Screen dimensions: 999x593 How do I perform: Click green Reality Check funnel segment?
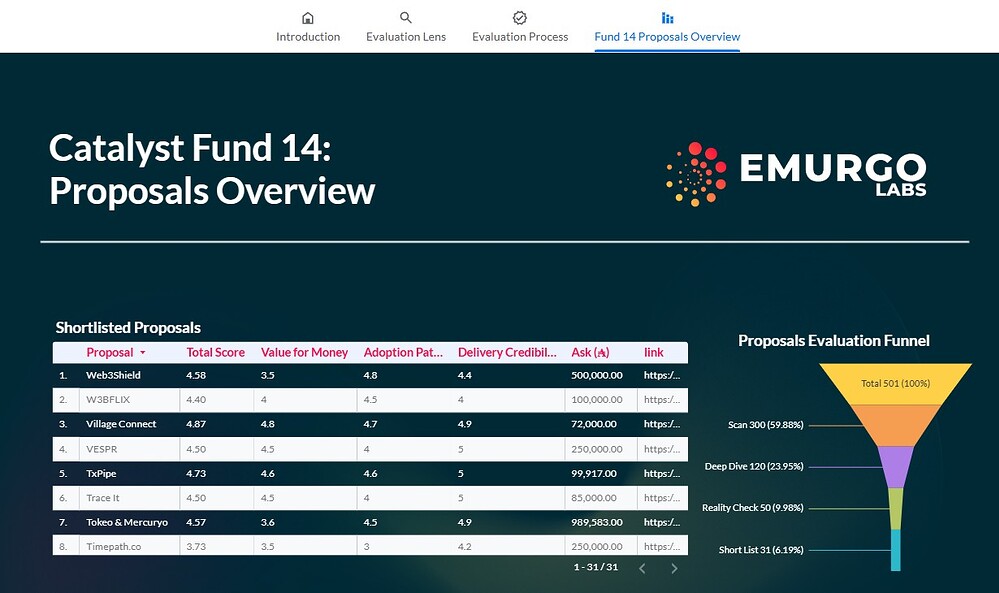click(895, 508)
